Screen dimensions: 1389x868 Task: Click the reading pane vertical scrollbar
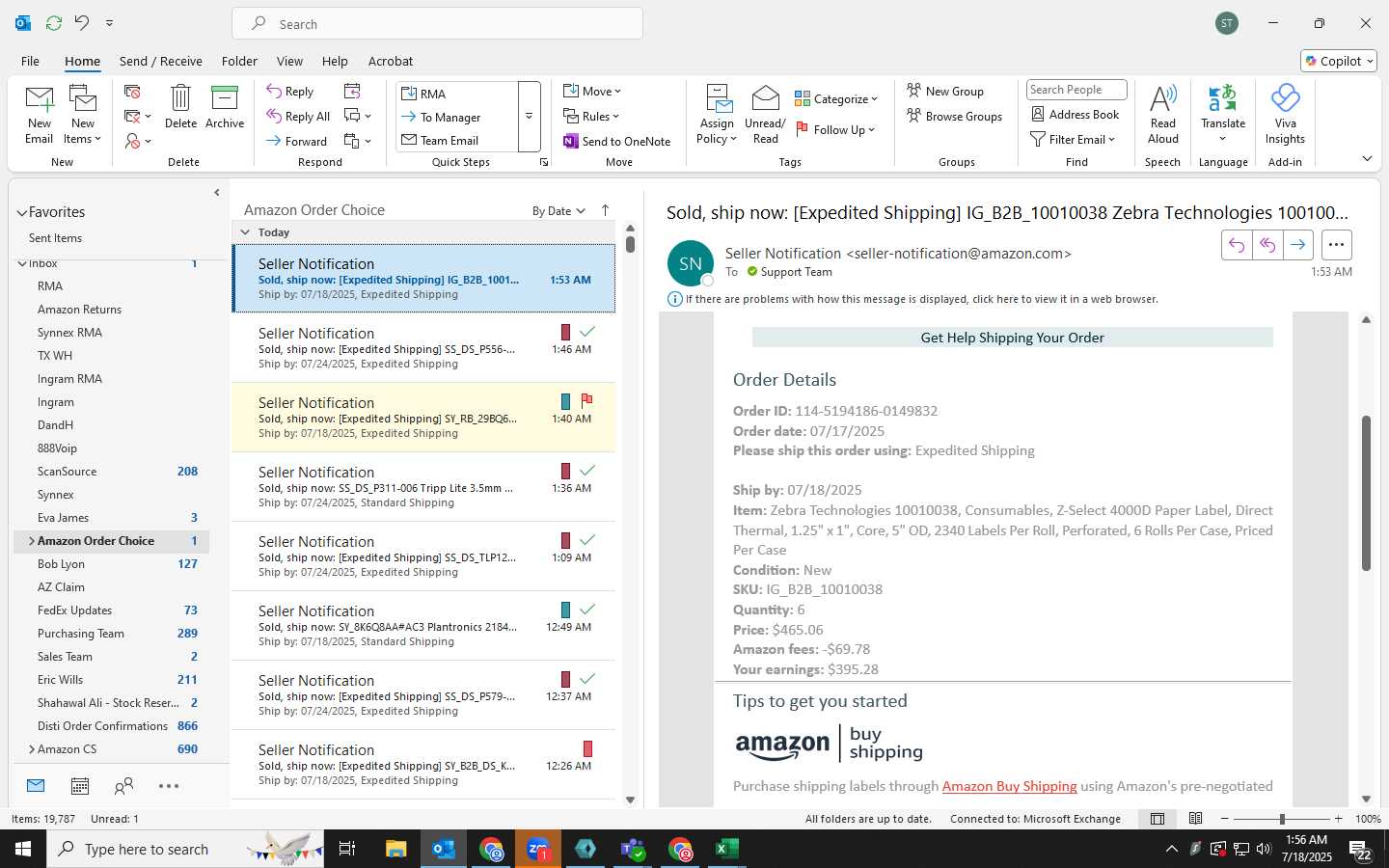point(1366,493)
